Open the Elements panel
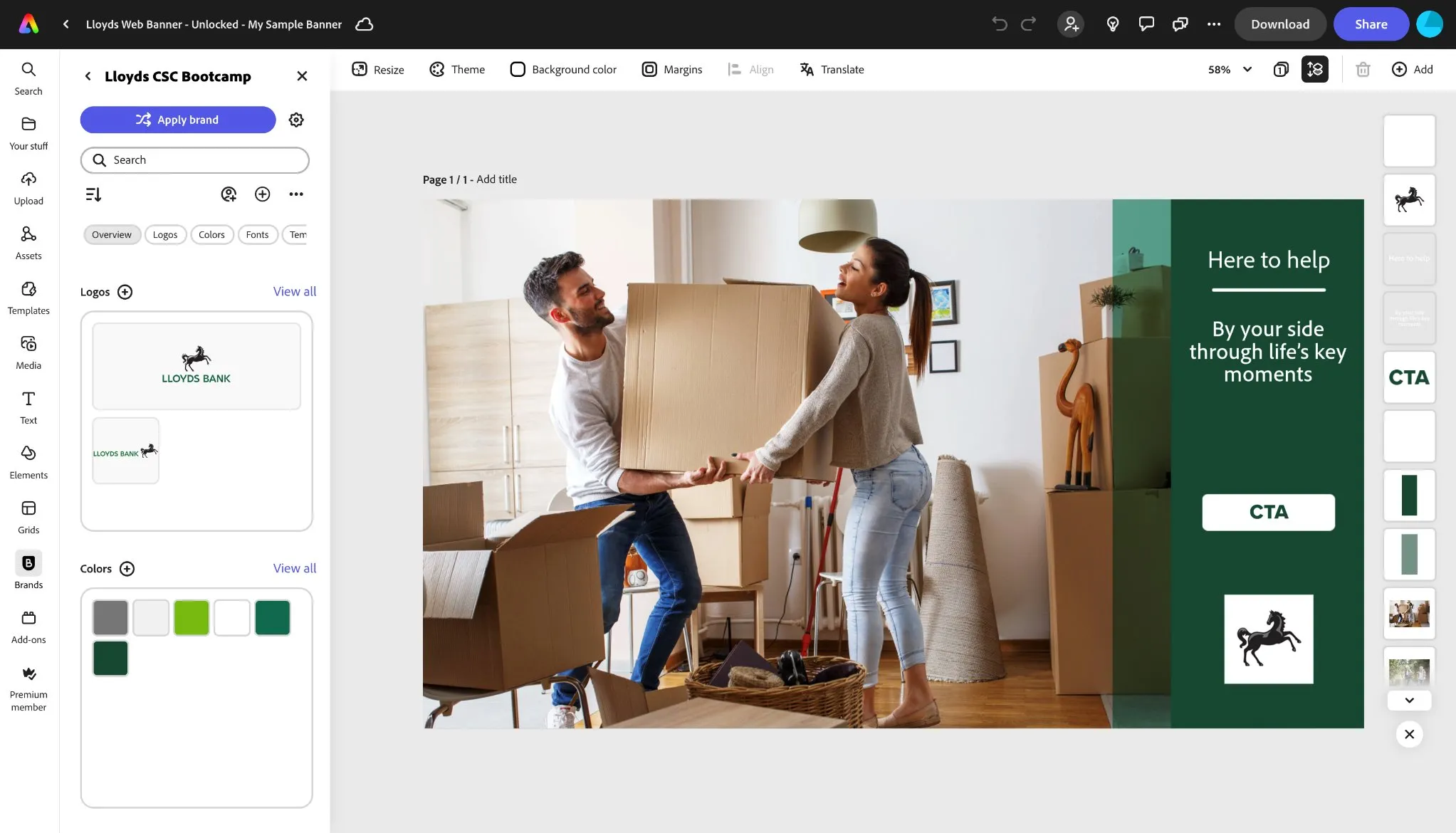Image resolution: width=1456 pixels, height=833 pixels. point(28,462)
